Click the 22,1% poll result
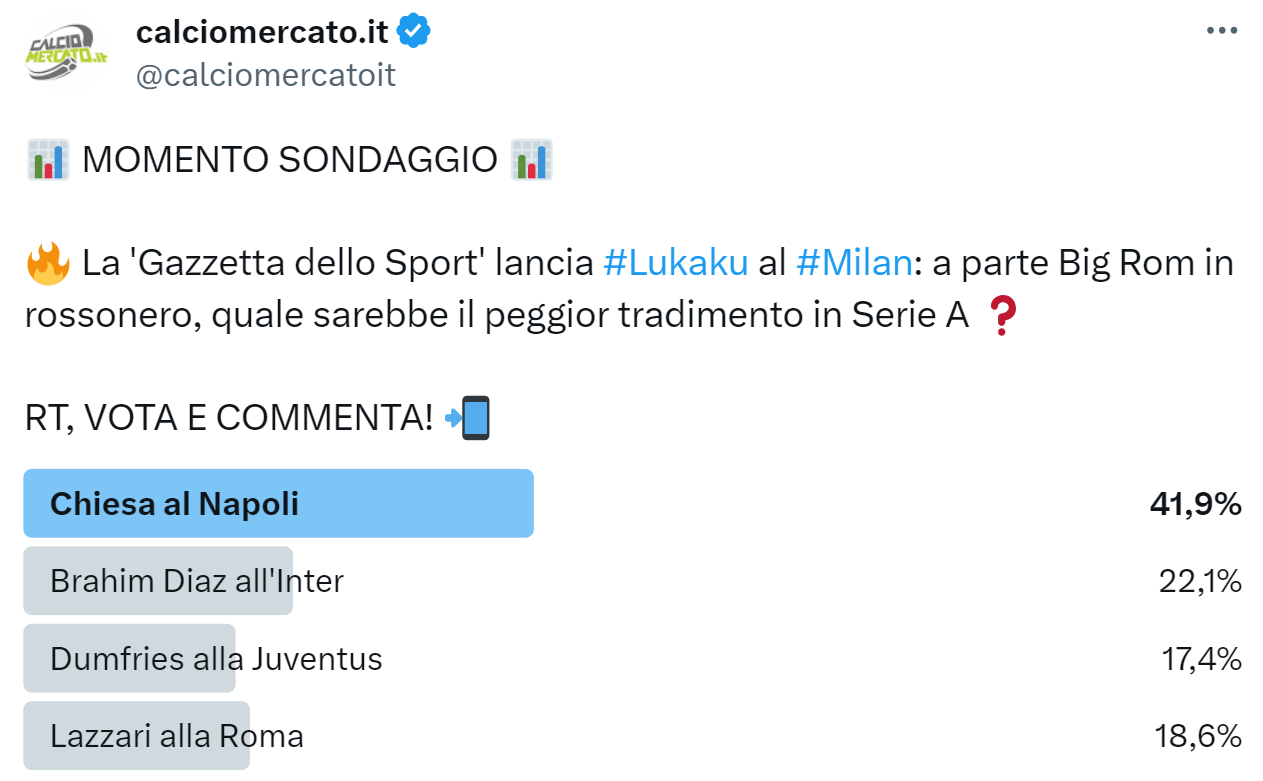Viewport: 1263px width, 781px height. pyautogui.click(x=1200, y=581)
